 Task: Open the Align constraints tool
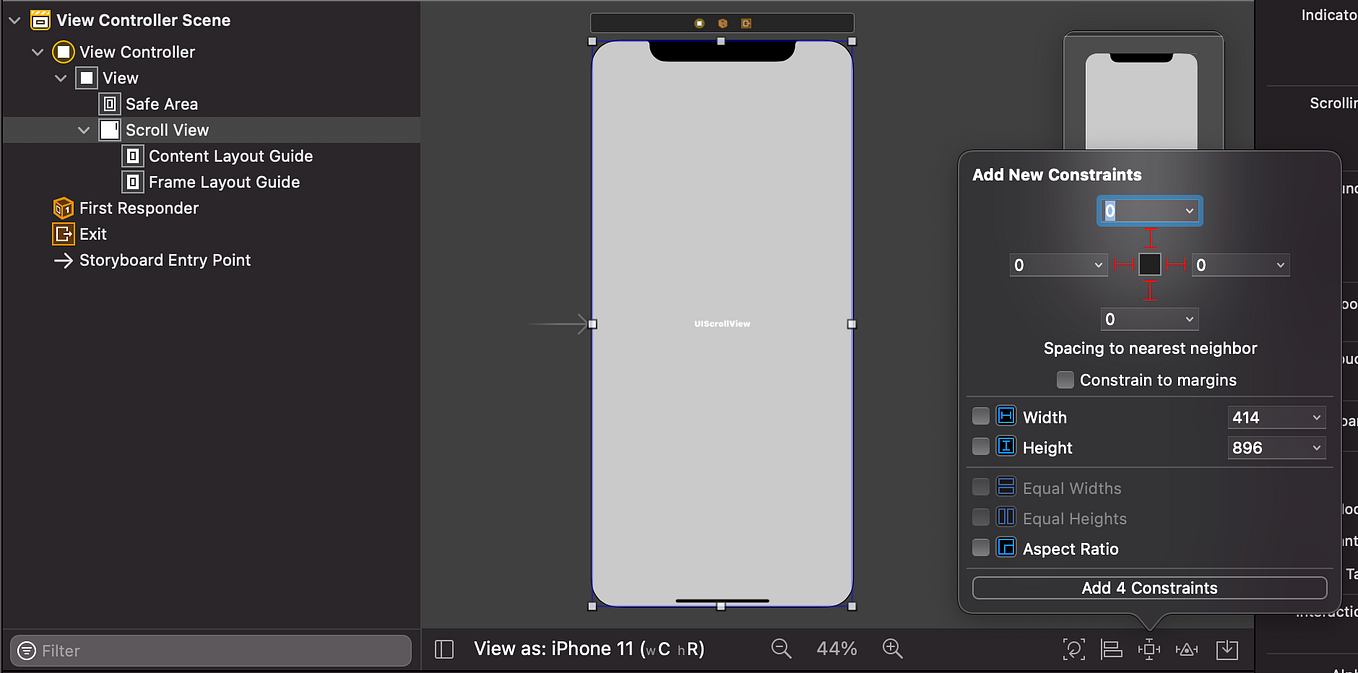point(1111,649)
